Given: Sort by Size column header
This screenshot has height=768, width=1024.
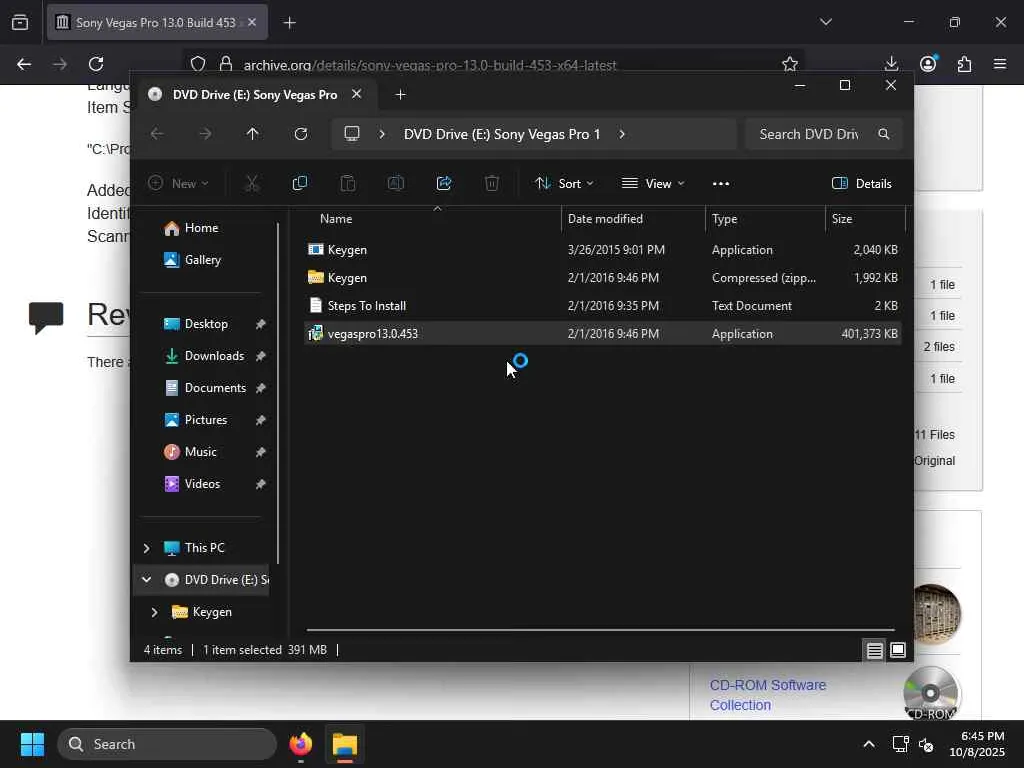Looking at the screenshot, I should 865,219.
